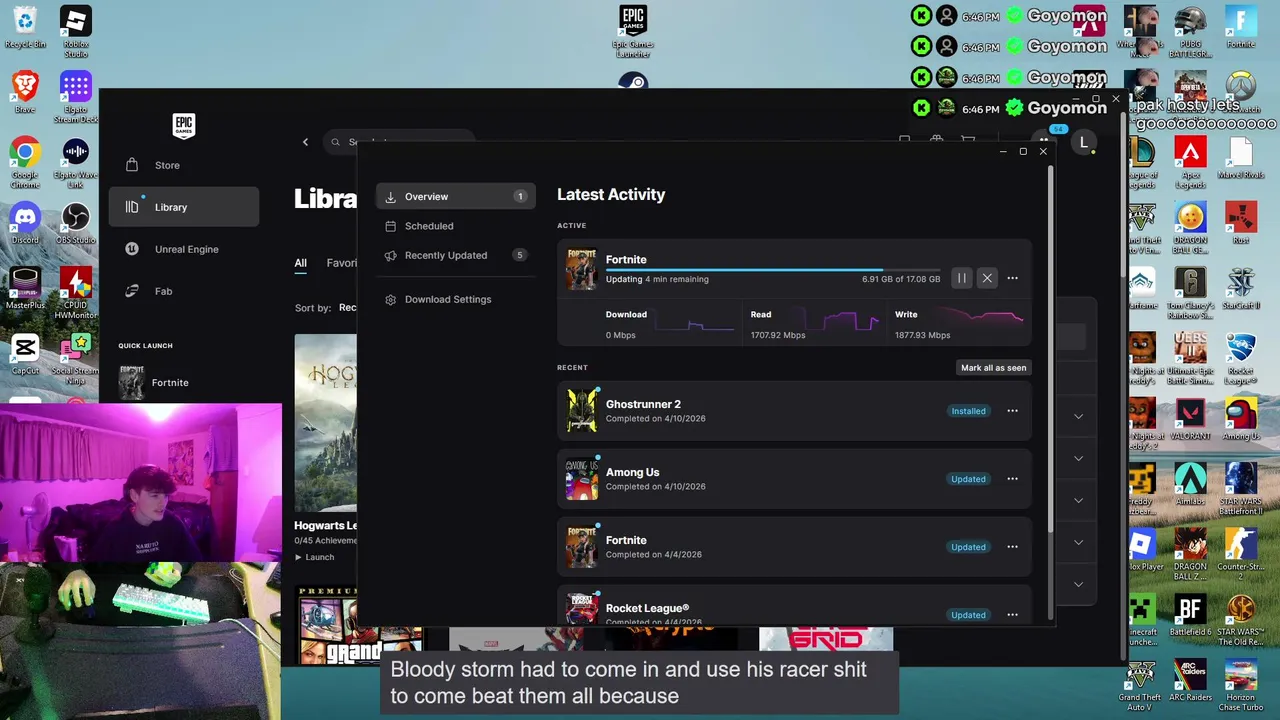
Task: Open StarCraft II desktop shortcut
Action: 1241,288
